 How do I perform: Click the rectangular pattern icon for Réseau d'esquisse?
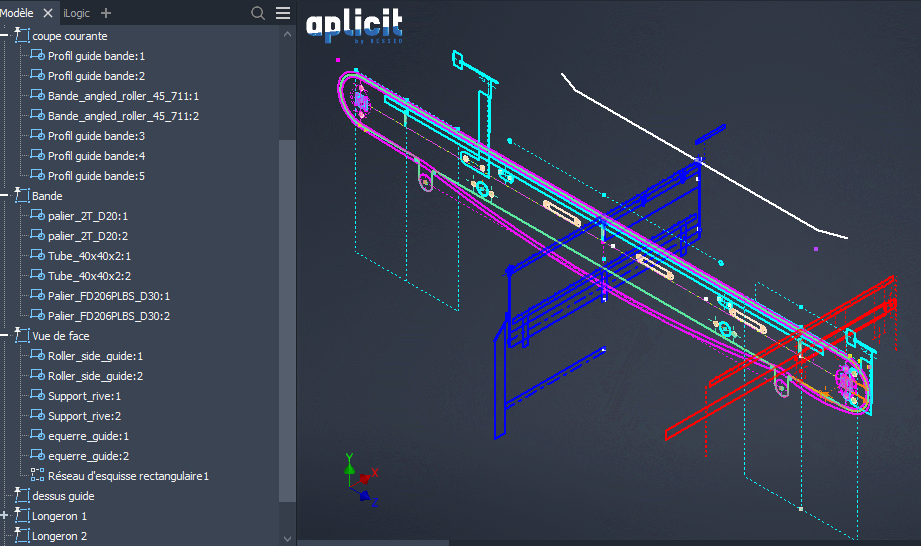[38, 475]
